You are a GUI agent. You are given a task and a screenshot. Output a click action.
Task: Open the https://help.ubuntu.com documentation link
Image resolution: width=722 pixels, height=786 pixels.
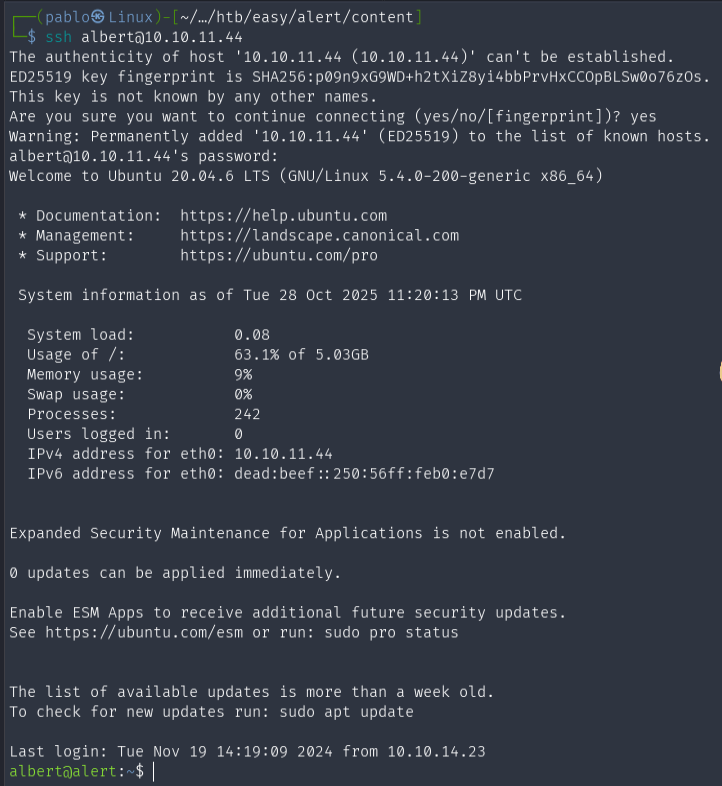283,216
